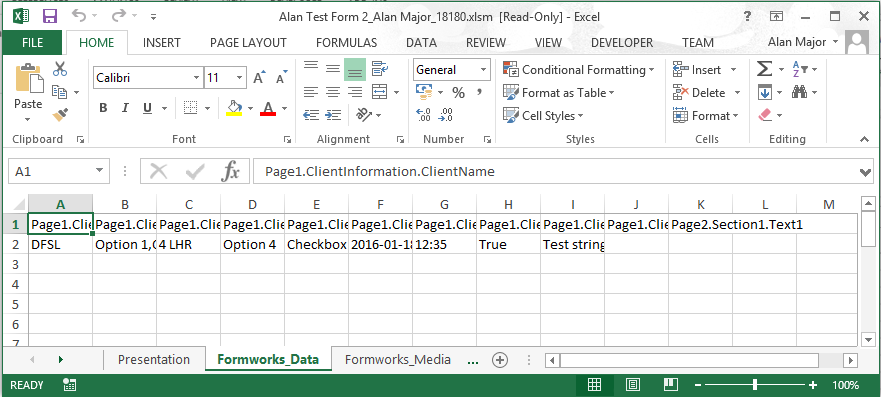Click the Insert Function fx icon

click(230, 171)
